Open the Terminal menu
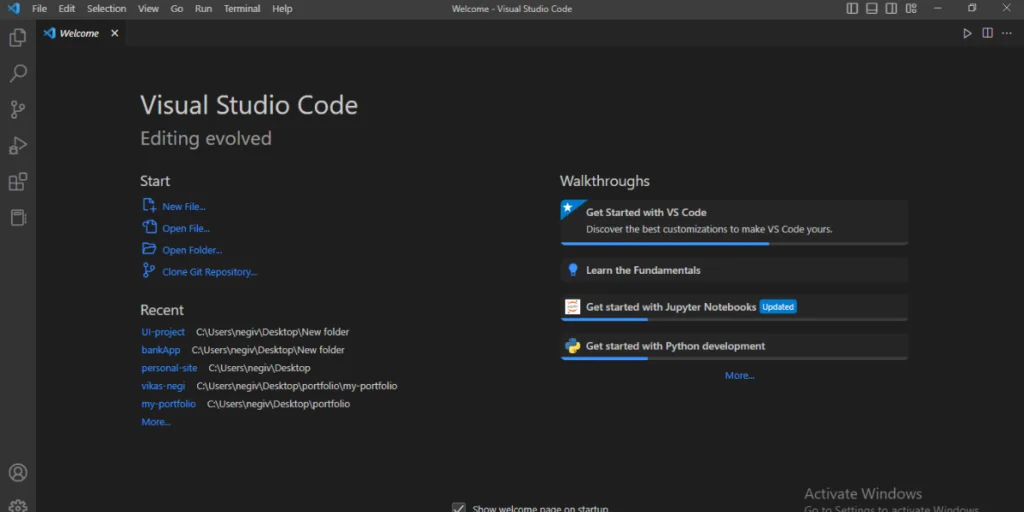1024x512 pixels. [242, 8]
